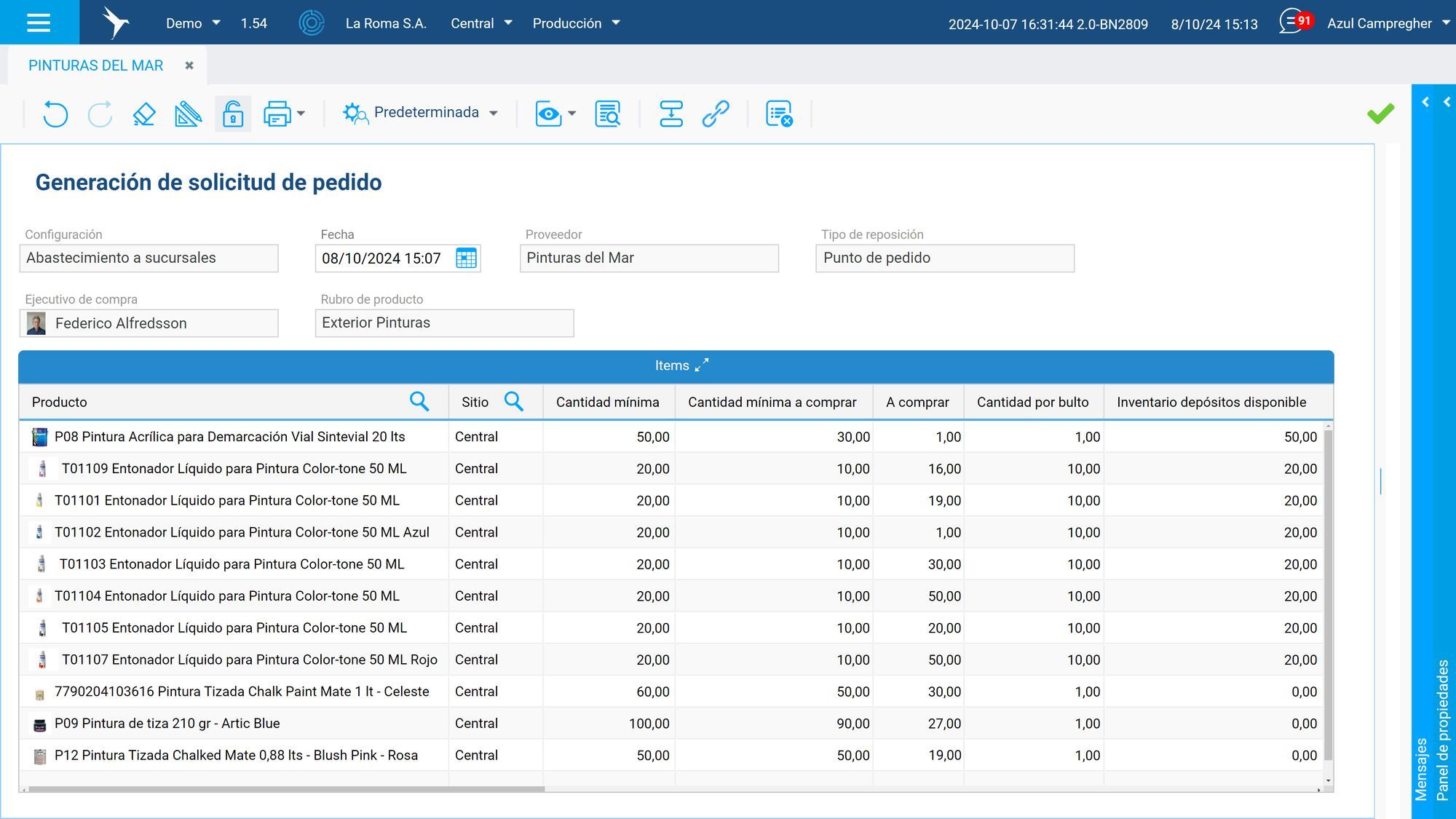
Task: Select the P08 Pintura Acrílica row
Action: click(x=670, y=437)
